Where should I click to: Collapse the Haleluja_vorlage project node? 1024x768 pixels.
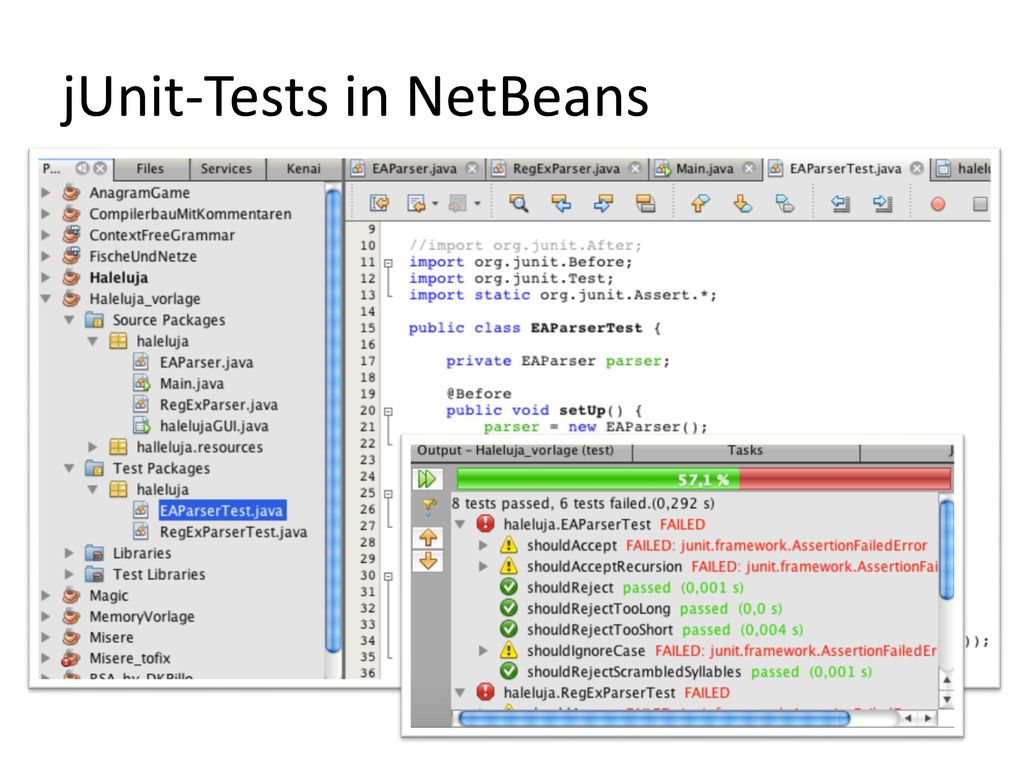[46, 298]
